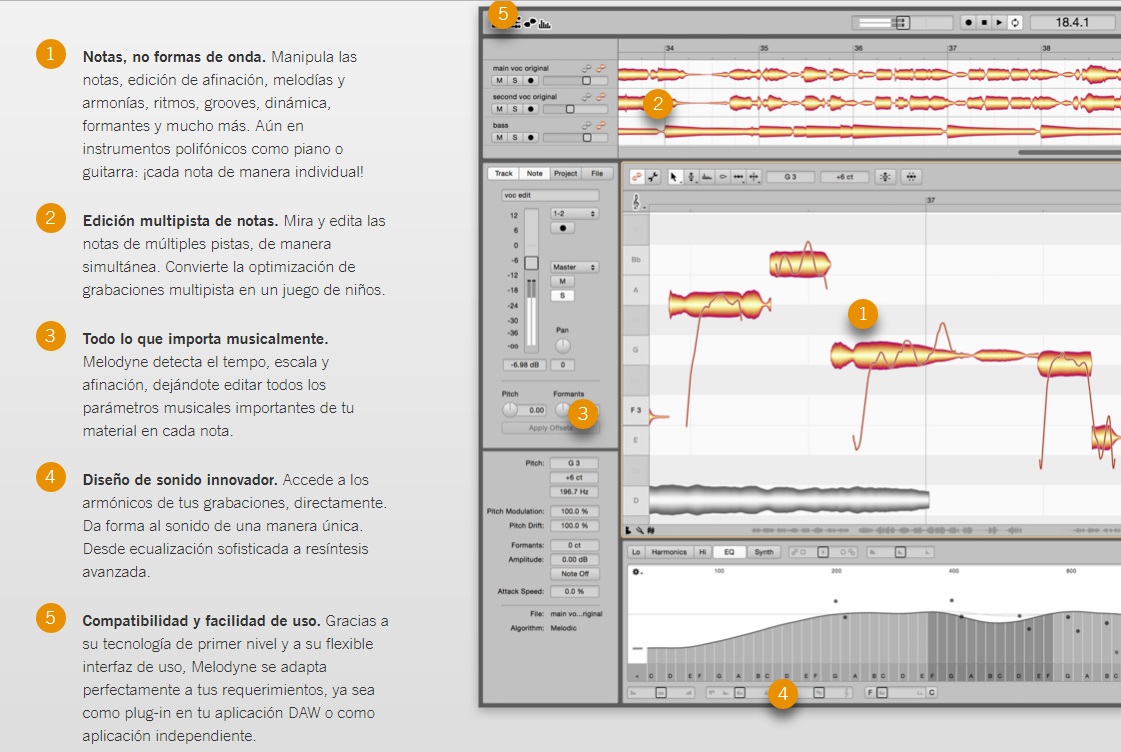Screen dimensions: 1121x752
Task: Click the record button in the transport
Action: tap(968, 23)
